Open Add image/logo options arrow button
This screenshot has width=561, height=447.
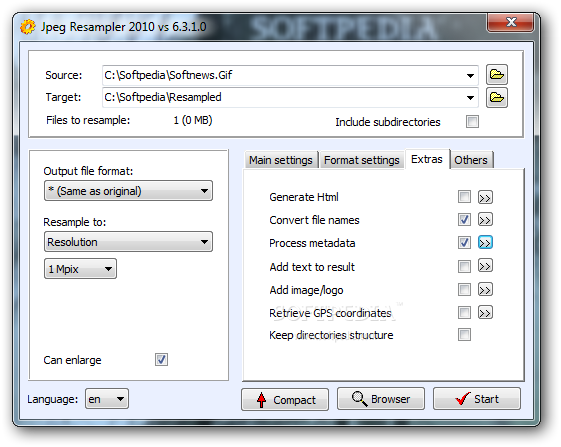click(x=485, y=289)
